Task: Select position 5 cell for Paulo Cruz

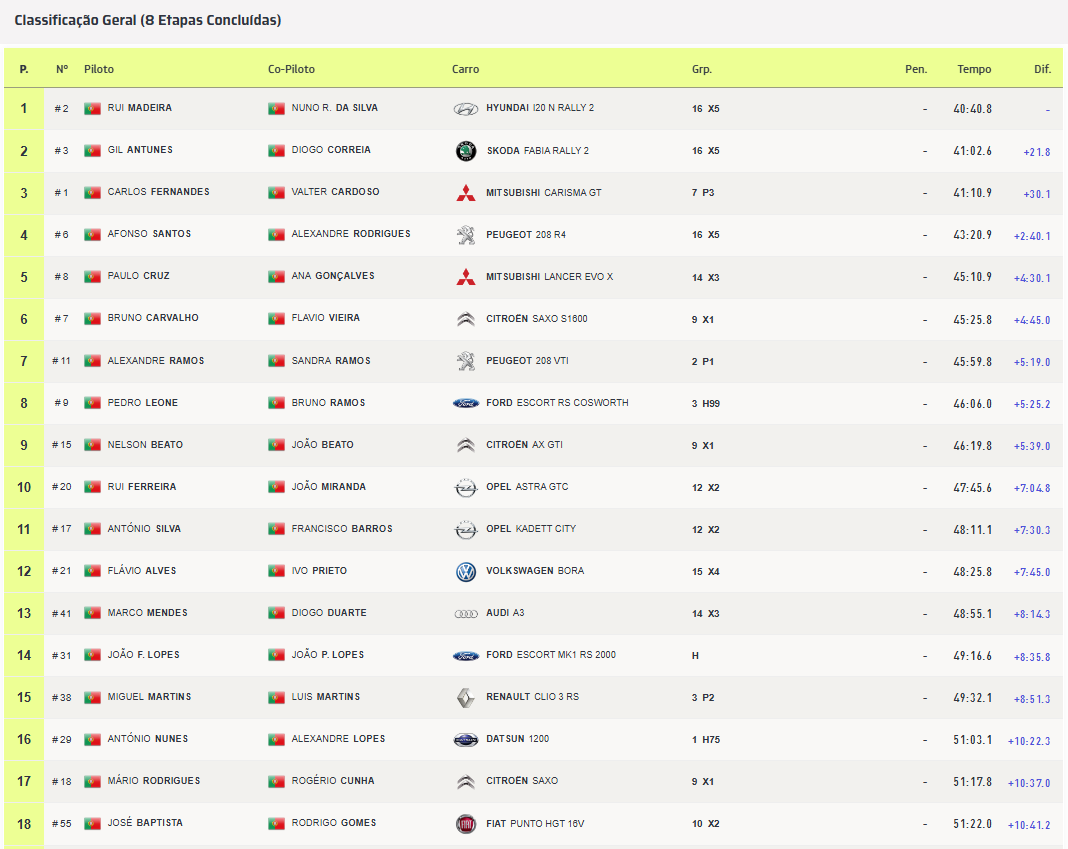Action: coord(24,276)
